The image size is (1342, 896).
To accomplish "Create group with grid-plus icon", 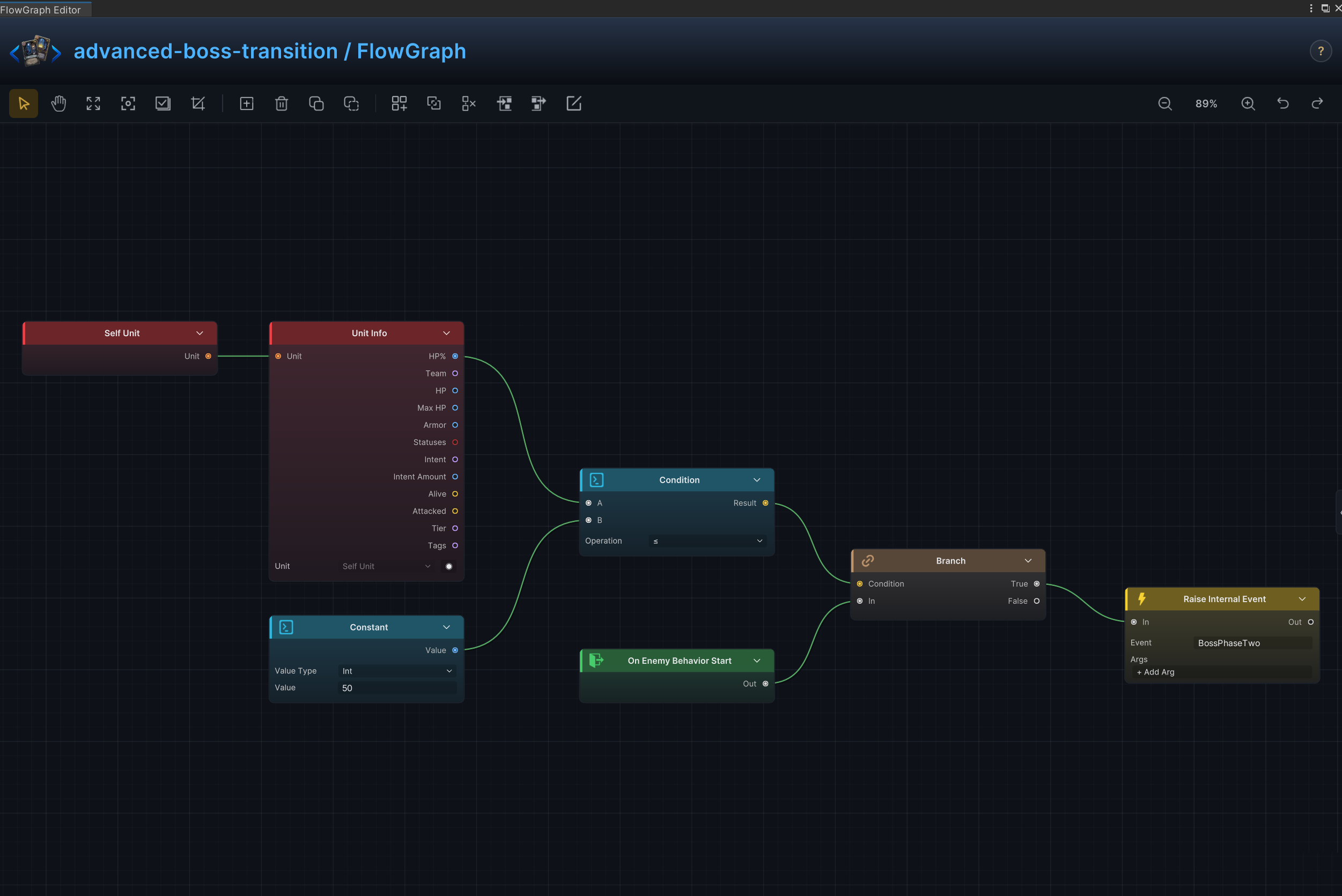I will tap(399, 103).
